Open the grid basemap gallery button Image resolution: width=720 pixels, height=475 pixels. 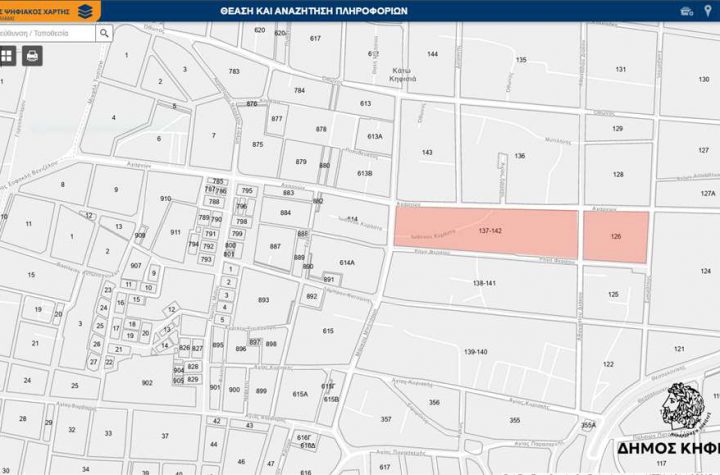pyautogui.click(x=8, y=55)
